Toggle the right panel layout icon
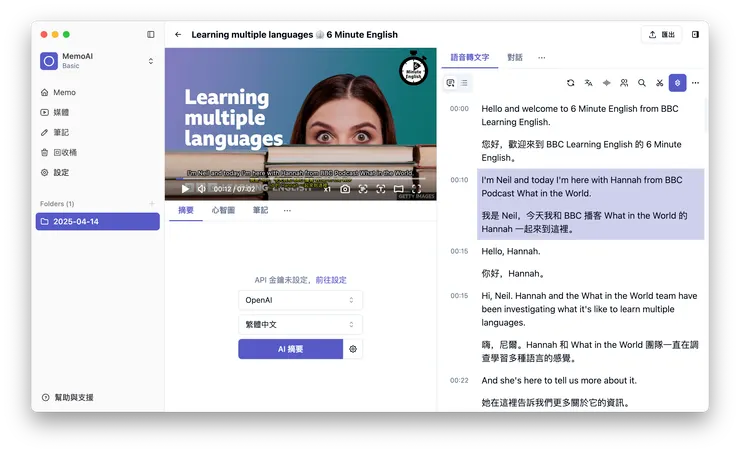740x453 pixels. point(695,34)
